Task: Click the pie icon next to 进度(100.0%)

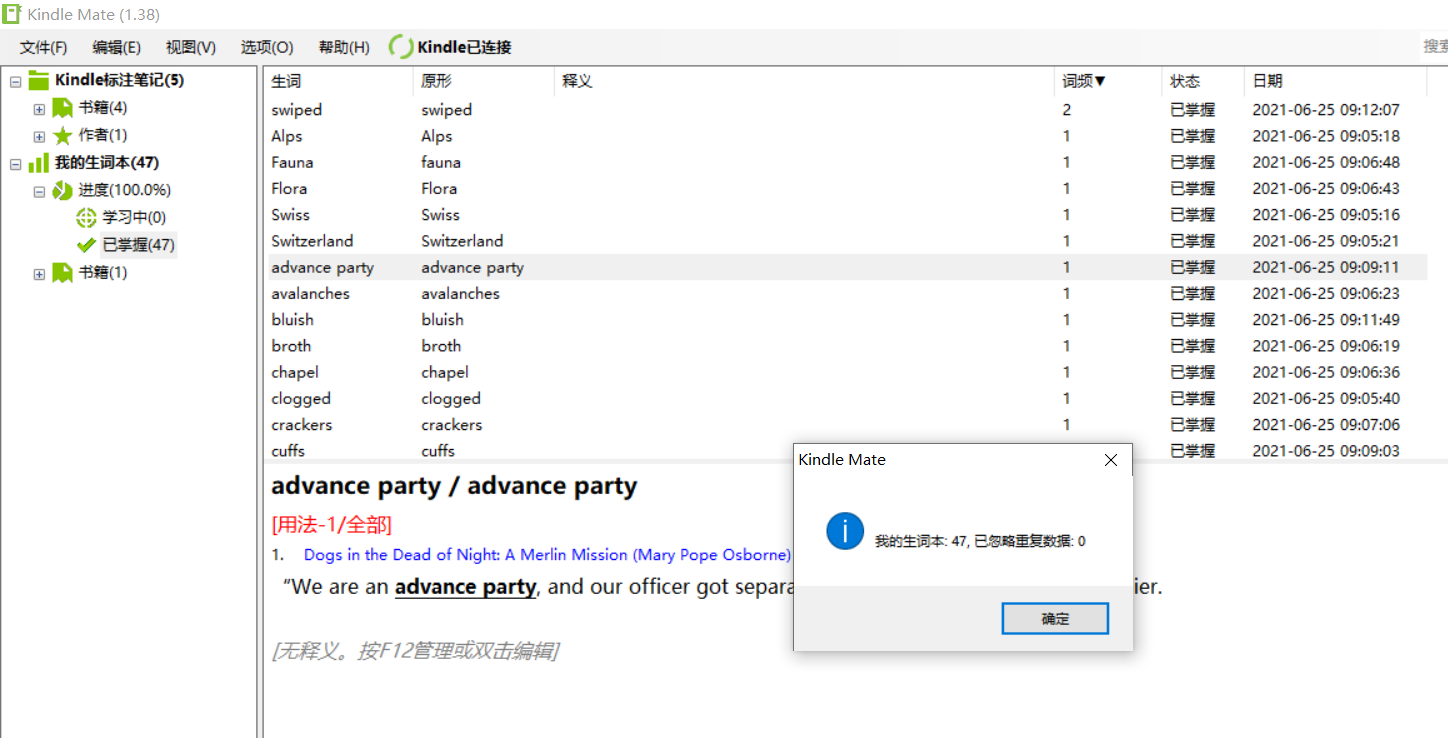Action: (63, 190)
